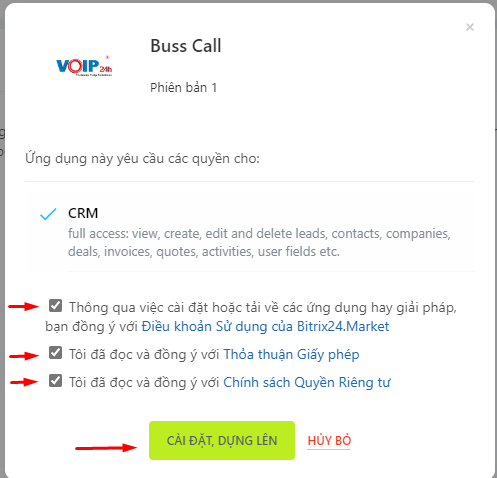Click the red arrow pointing at install button
This screenshot has width=497, height=478.
(x=106, y=447)
